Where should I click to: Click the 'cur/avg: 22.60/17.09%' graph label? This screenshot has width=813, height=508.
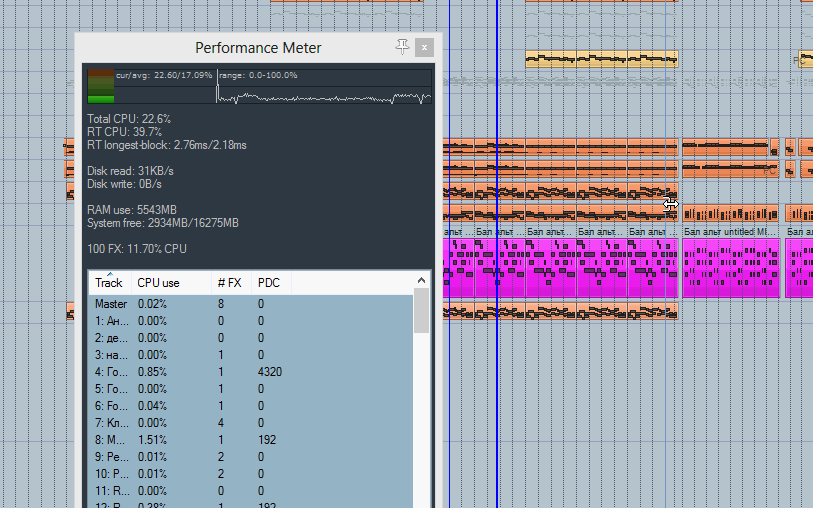164,75
